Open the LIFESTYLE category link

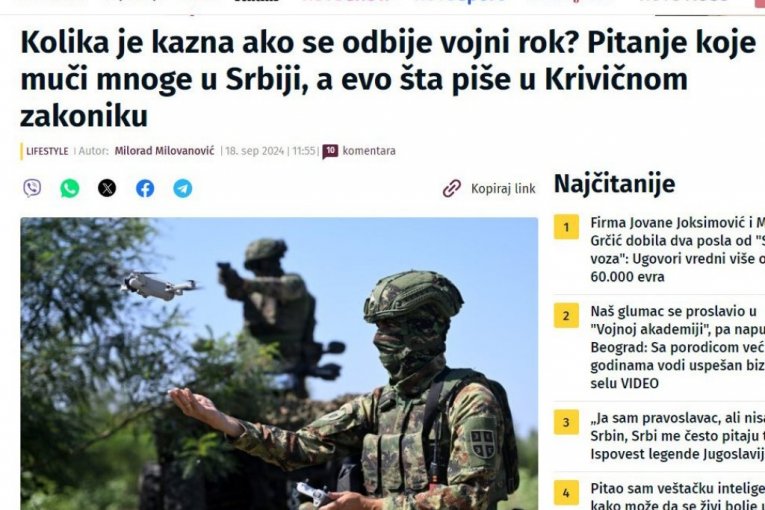tap(47, 151)
